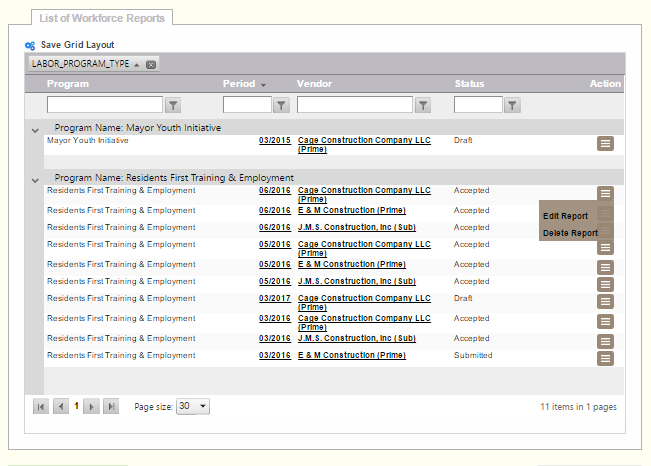651x466 pixels.
Task: Go to the first page of the grid
Action: coord(41,407)
